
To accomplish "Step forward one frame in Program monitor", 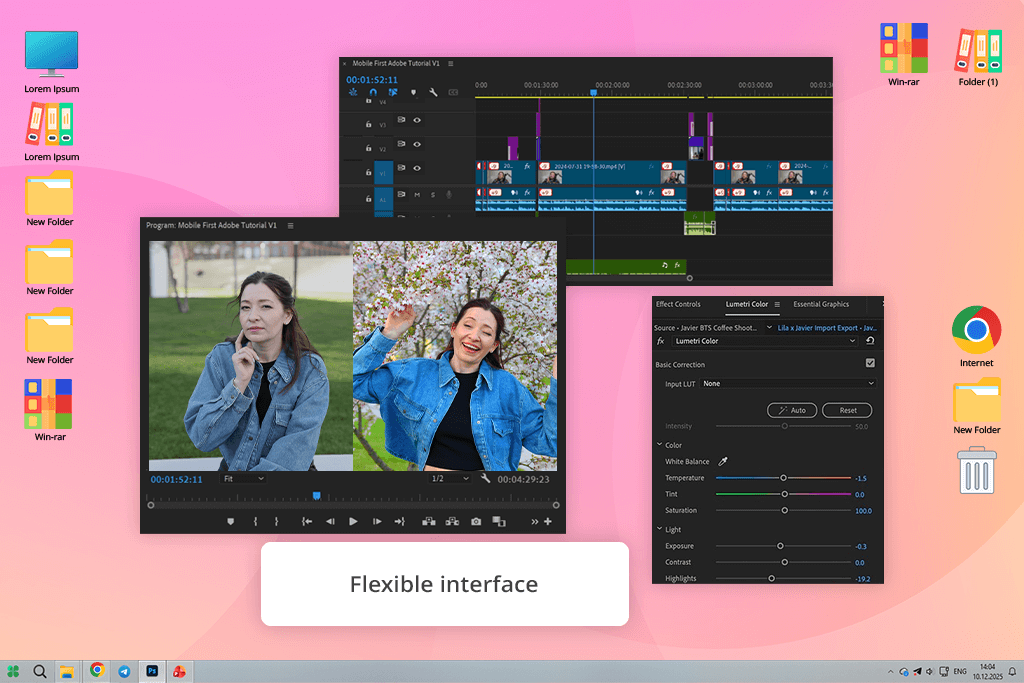I will (377, 522).
